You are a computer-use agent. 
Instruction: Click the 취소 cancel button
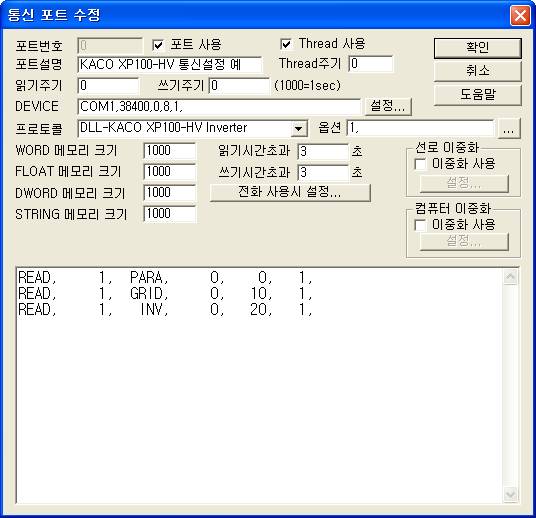478,71
